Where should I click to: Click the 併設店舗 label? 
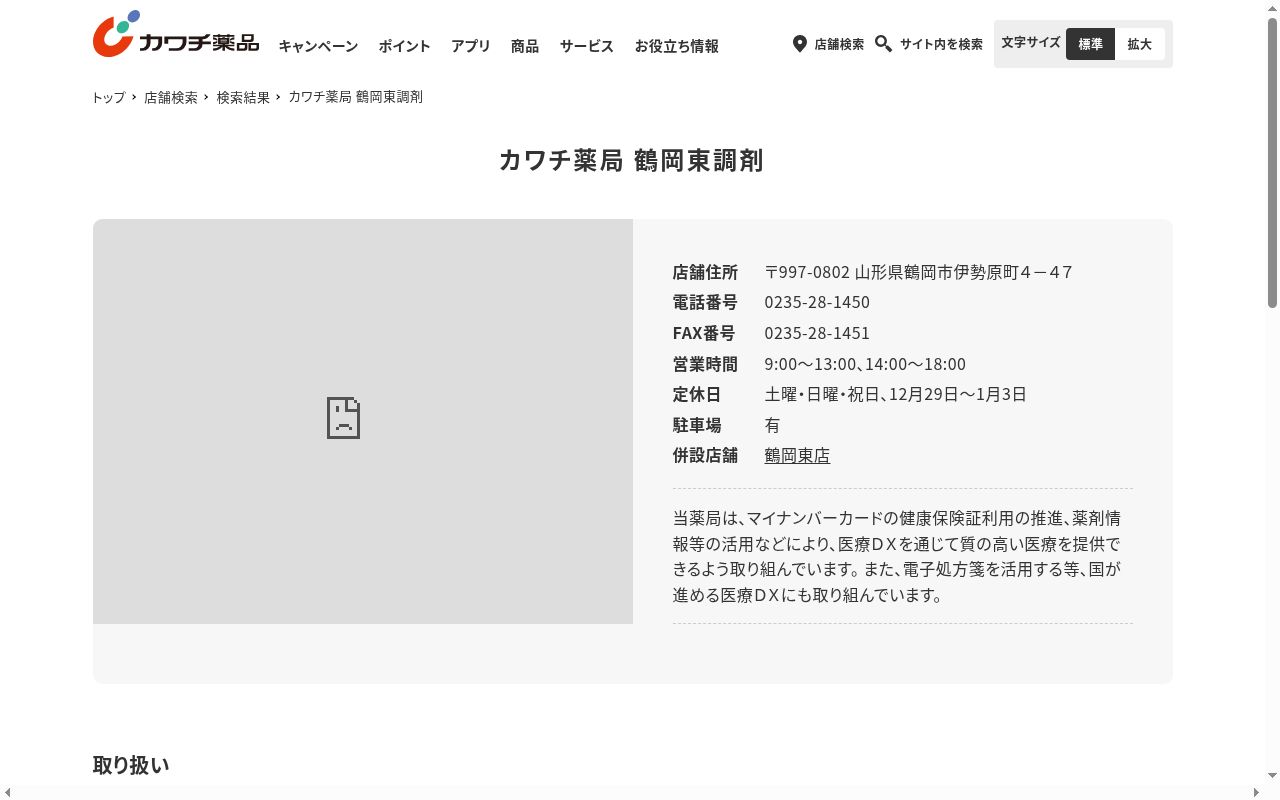[705, 455]
